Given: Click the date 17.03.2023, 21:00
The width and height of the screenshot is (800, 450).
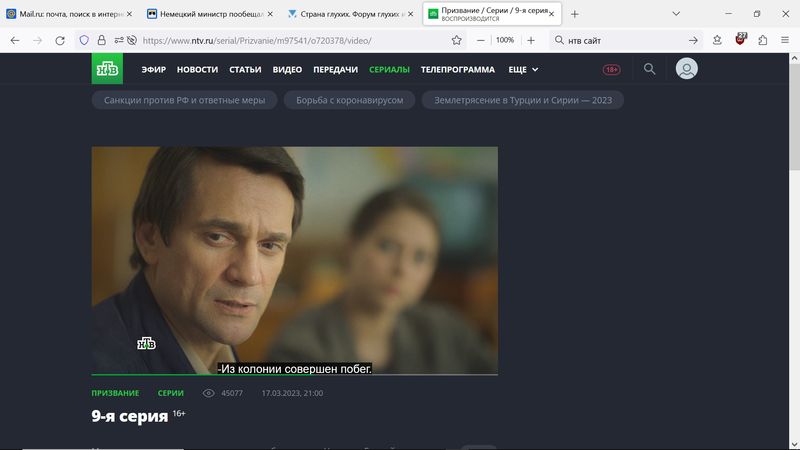Looking at the screenshot, I should pos(292,393).
